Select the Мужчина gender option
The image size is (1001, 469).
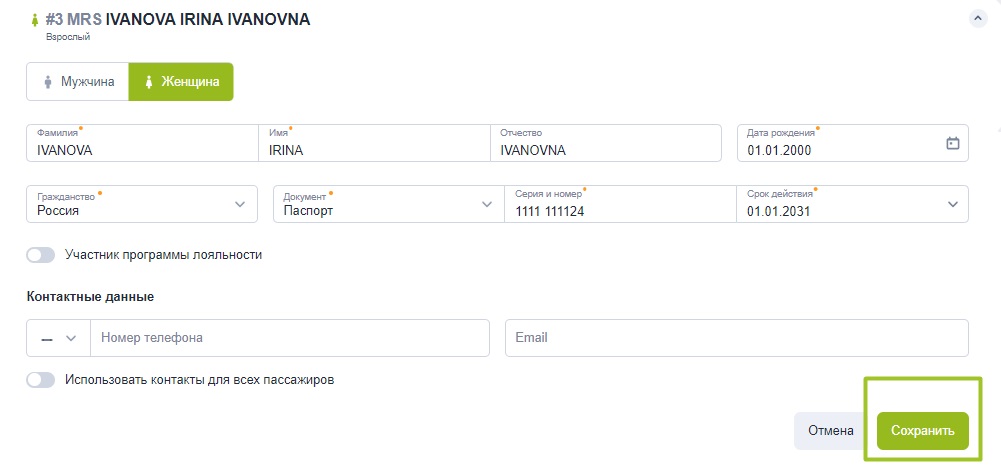[78, 82]
